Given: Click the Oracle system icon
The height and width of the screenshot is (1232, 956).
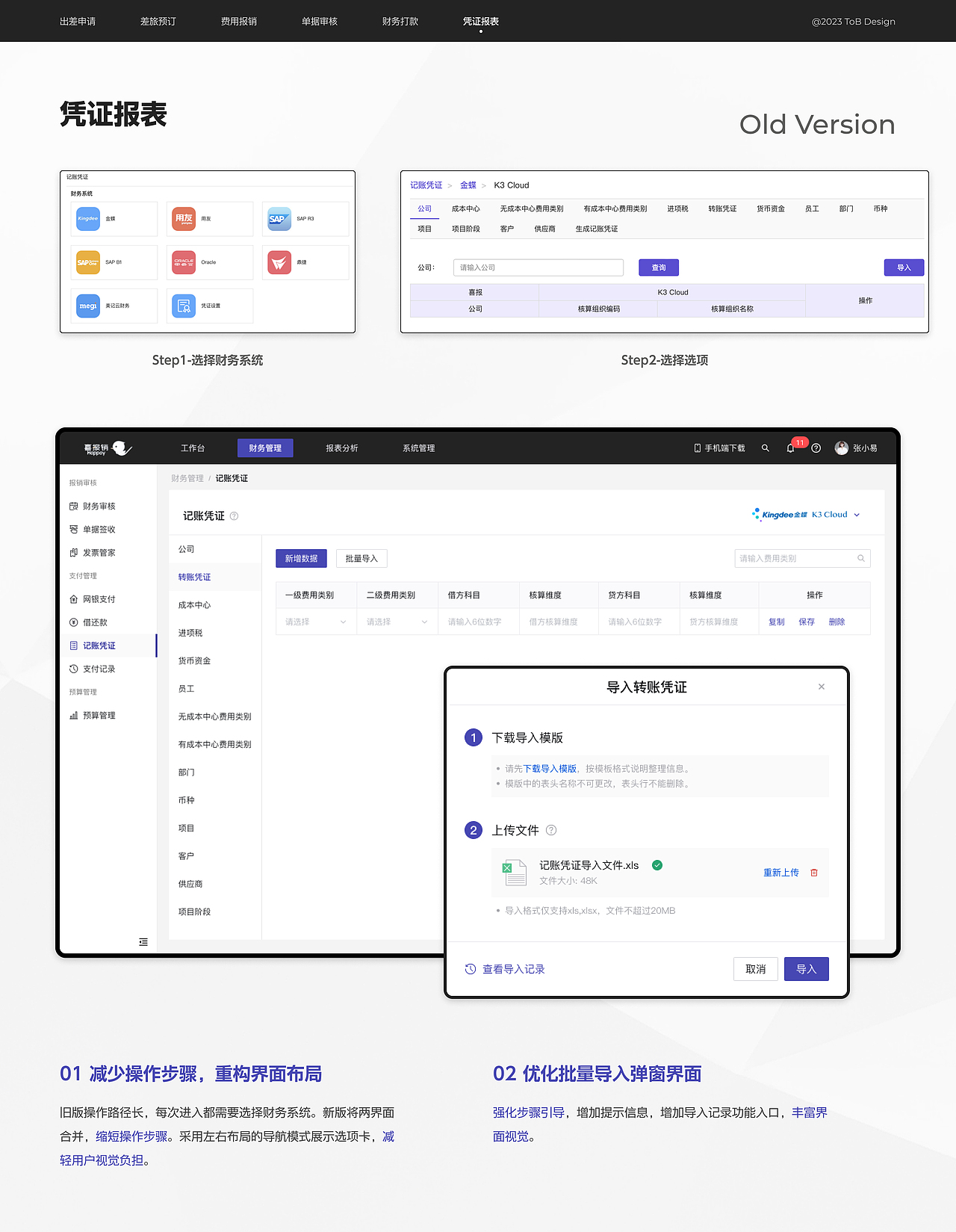Looking at the screenshot, I should (x=184, y=262).
